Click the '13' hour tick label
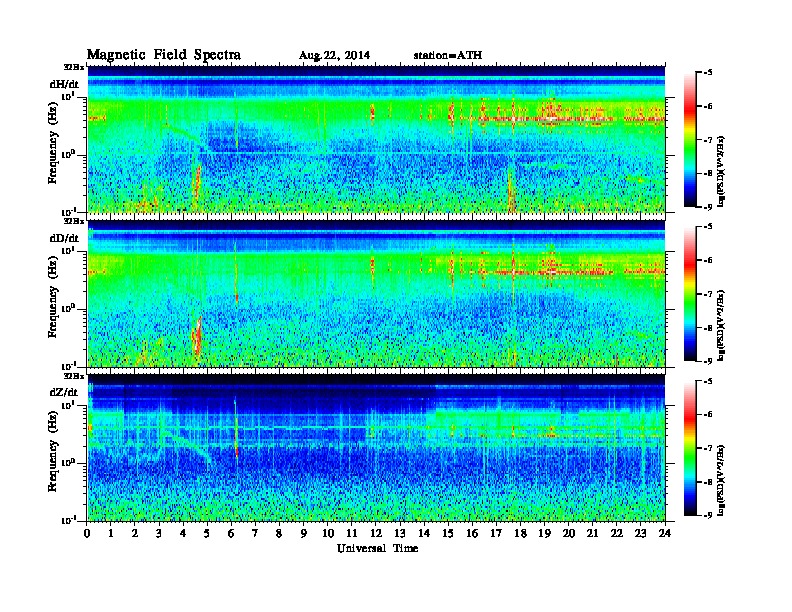The image size is (792, 612). (400, 533)
